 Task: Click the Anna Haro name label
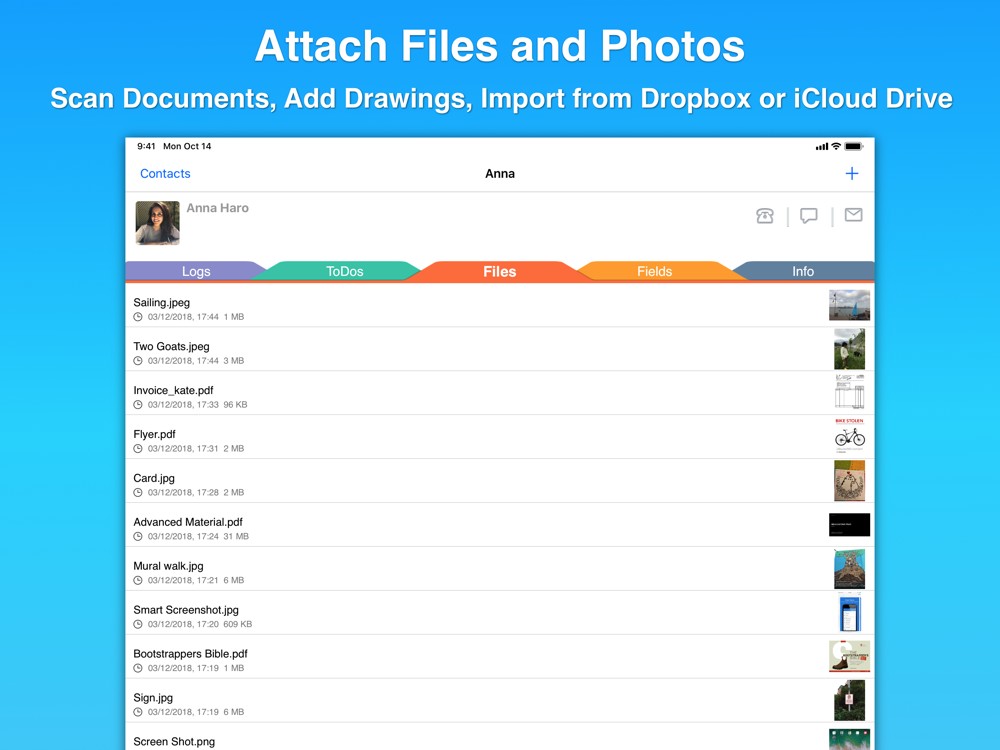[217, 208]
